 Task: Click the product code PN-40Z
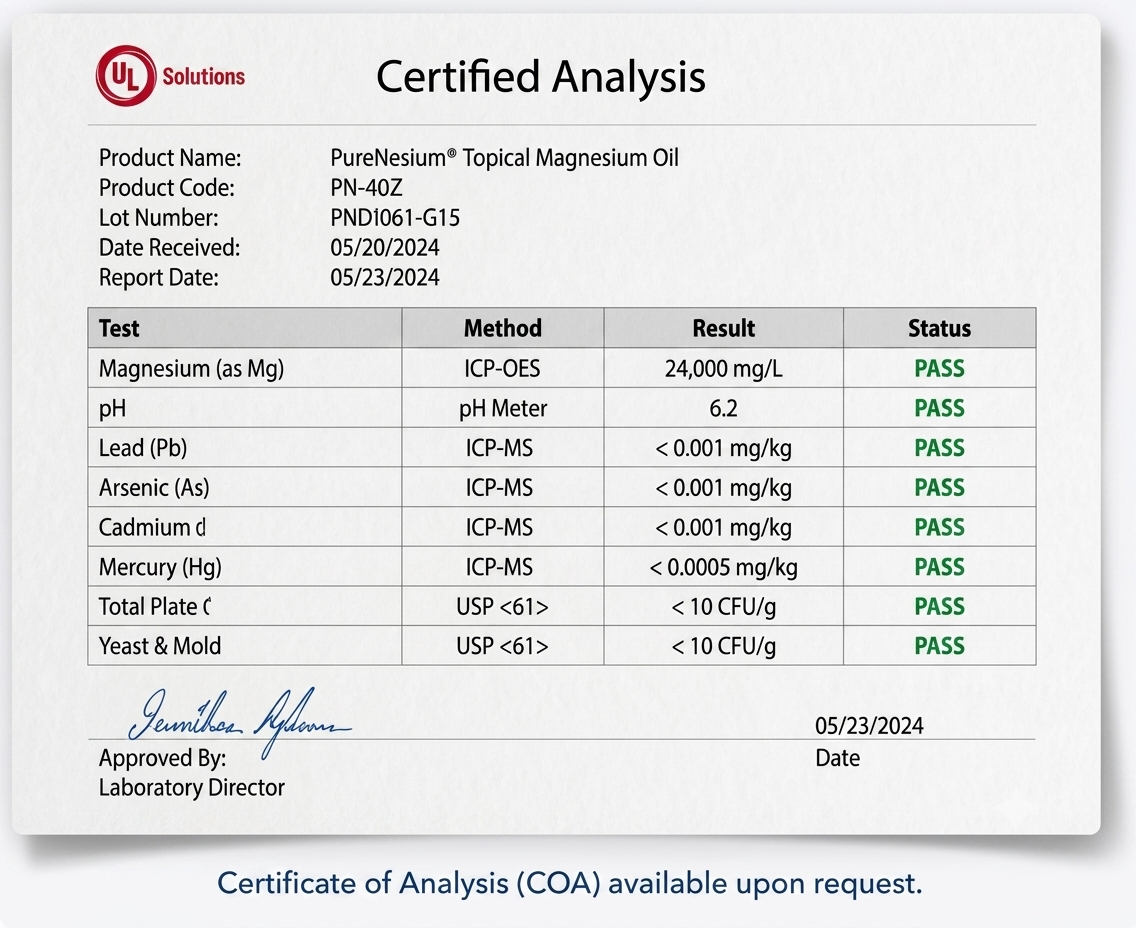(x=366, y=188)
